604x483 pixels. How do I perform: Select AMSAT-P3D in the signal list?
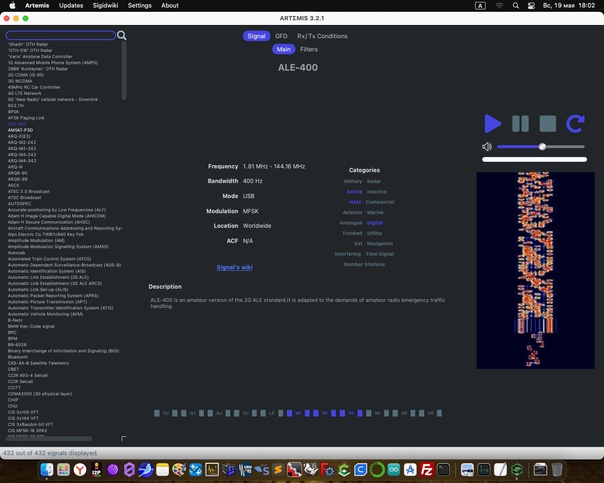[20, 130]
